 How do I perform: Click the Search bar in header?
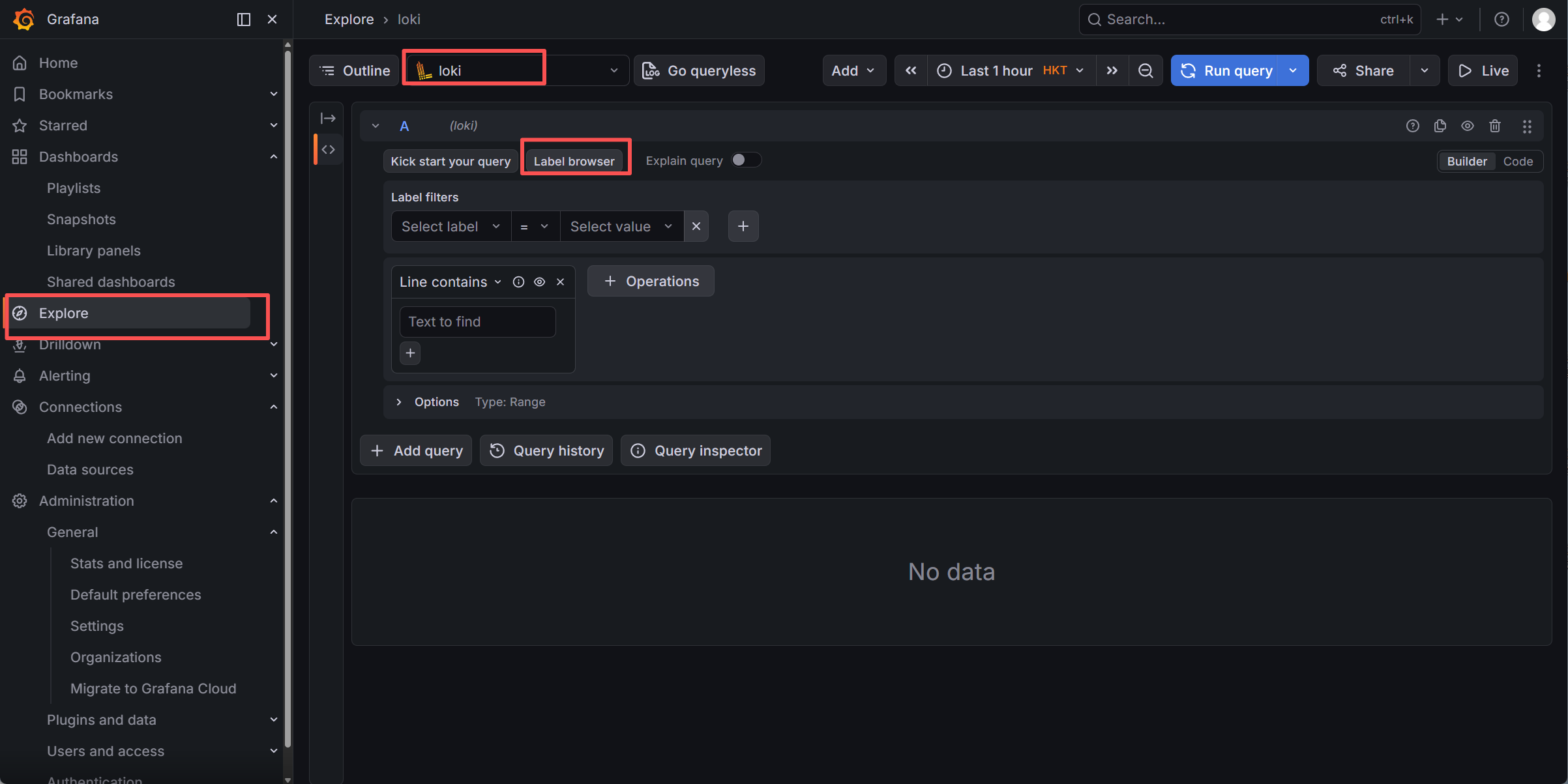point(1250,20)
